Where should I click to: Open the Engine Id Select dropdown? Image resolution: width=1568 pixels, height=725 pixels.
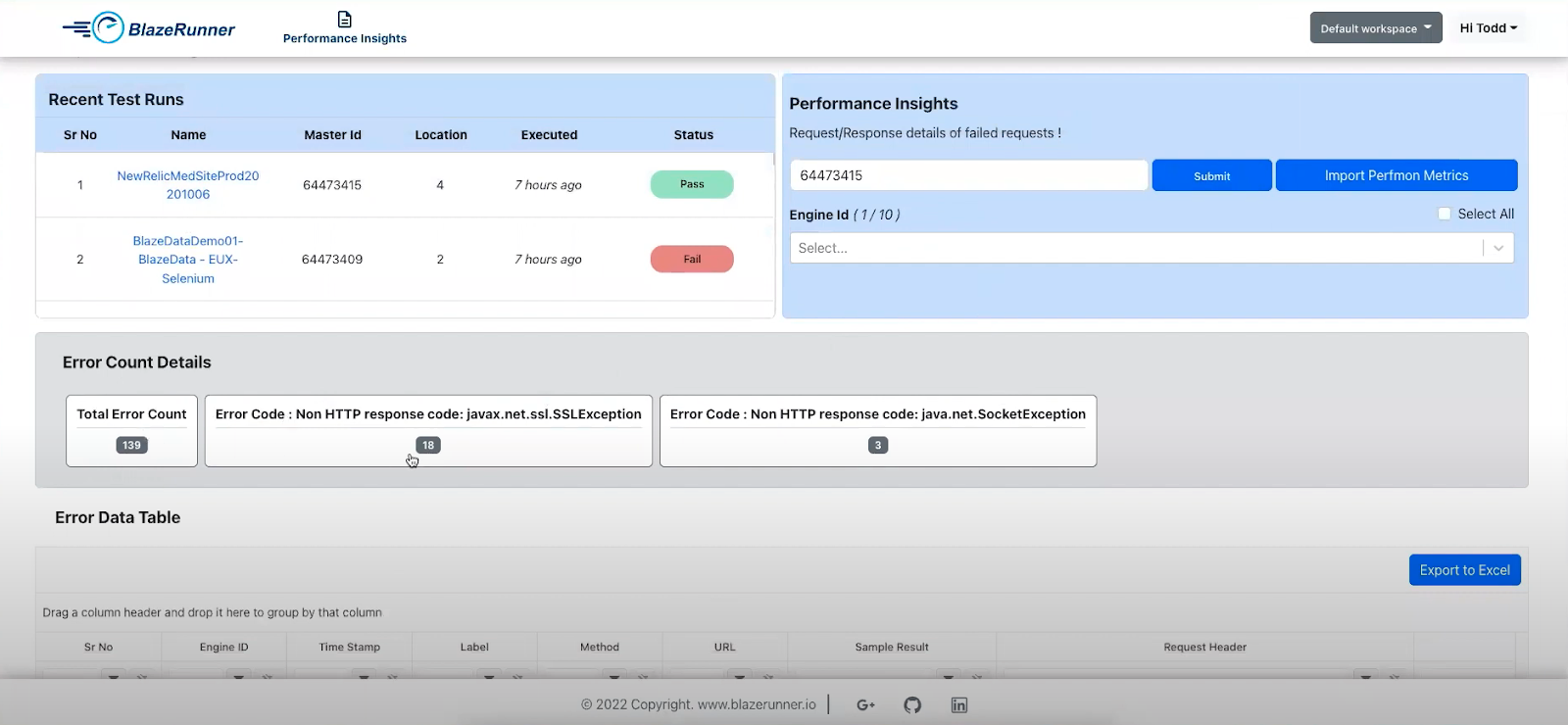[1151, 248]
